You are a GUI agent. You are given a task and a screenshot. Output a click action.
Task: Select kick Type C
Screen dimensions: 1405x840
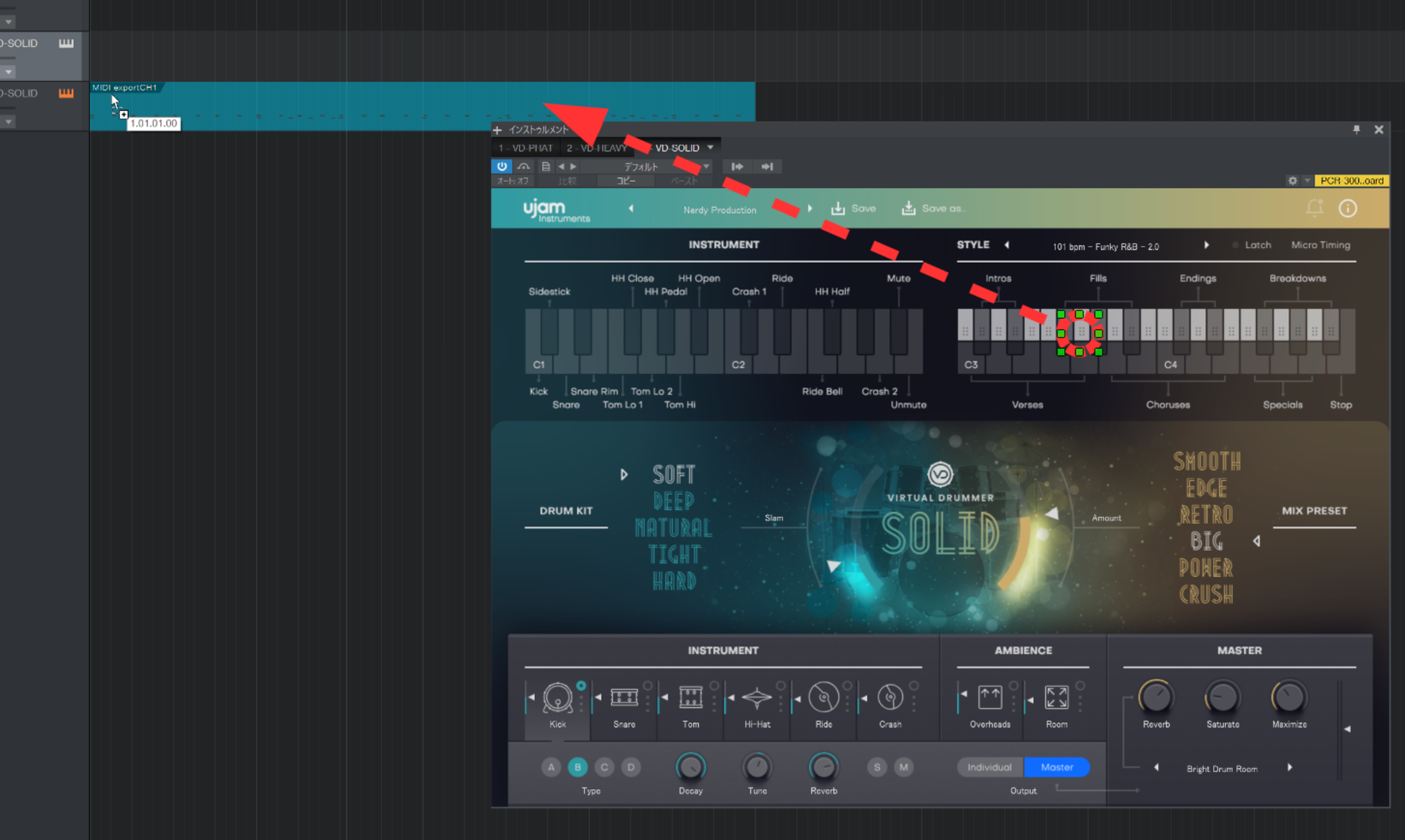pos(604,767)
